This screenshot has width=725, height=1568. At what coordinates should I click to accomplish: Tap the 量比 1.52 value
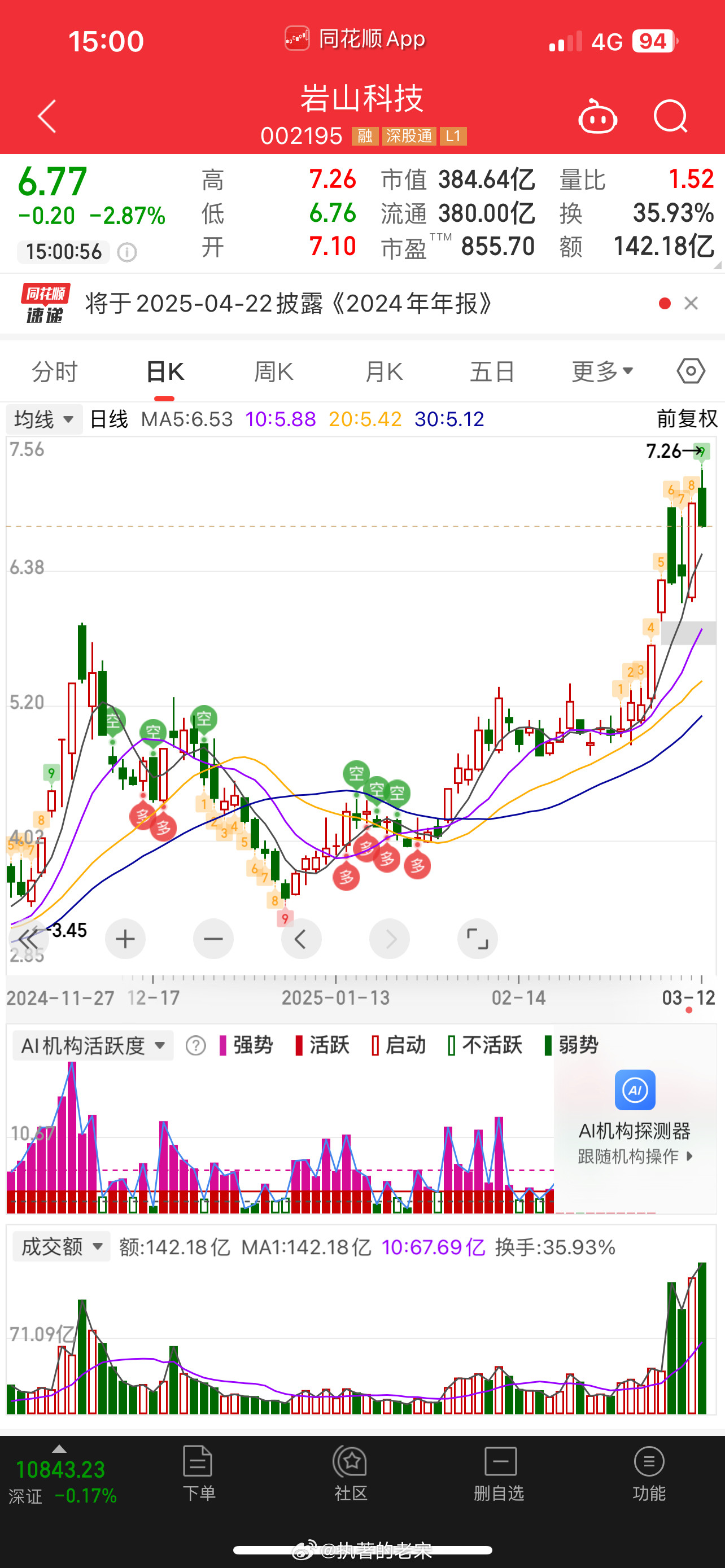pos(636,179)
